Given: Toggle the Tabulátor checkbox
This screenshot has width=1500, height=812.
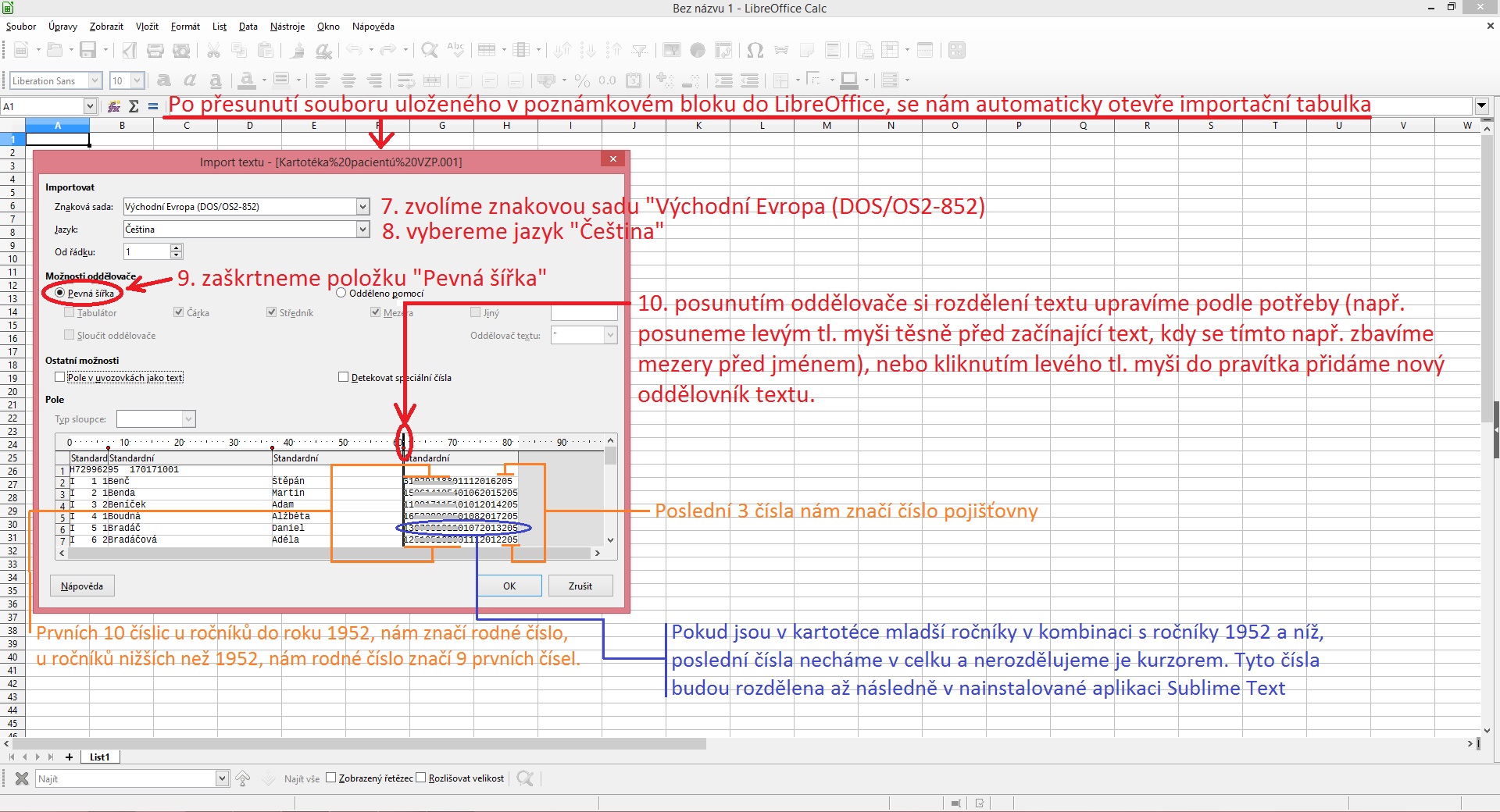Looking at the screenshot, I should pyautogui.click(x=70, y=312).
